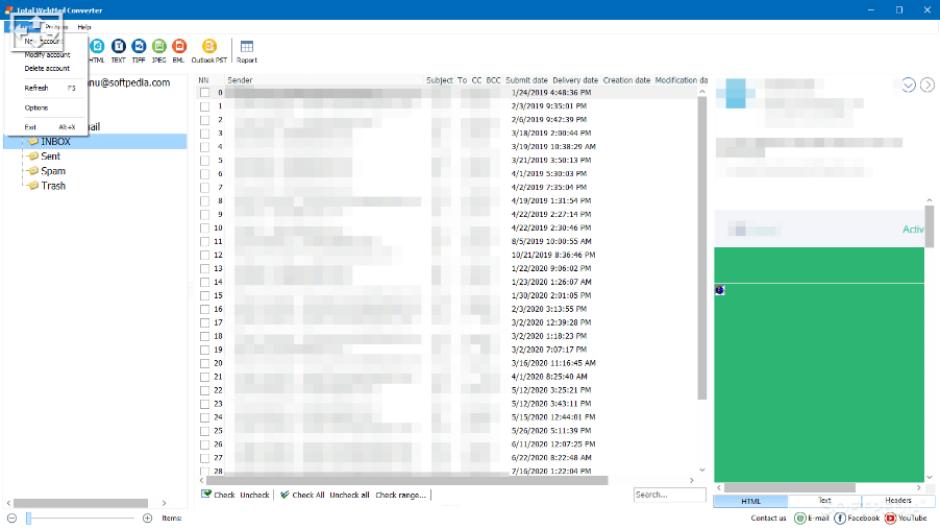Tick the checkbox for message 5
The height and width of the screenshot is (529, 940).
(x=205, y=160)
